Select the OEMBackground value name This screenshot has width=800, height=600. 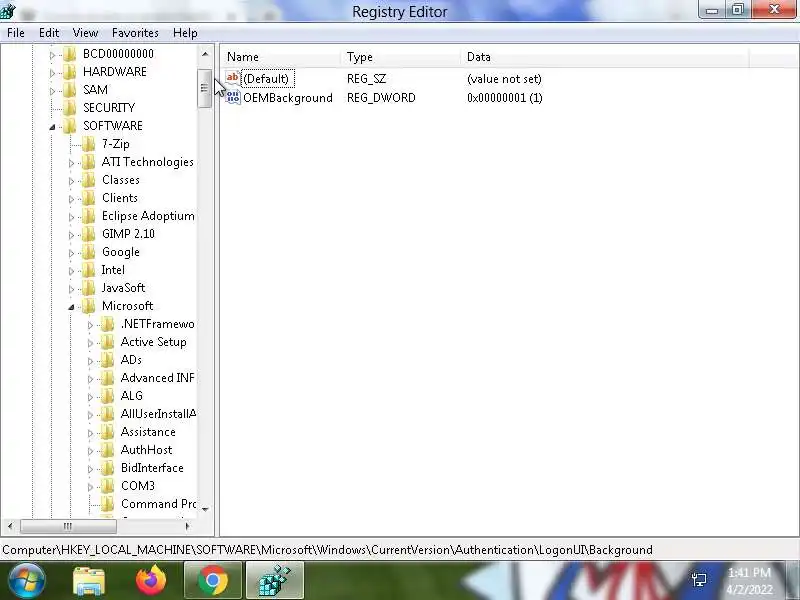tap(288, 98)
